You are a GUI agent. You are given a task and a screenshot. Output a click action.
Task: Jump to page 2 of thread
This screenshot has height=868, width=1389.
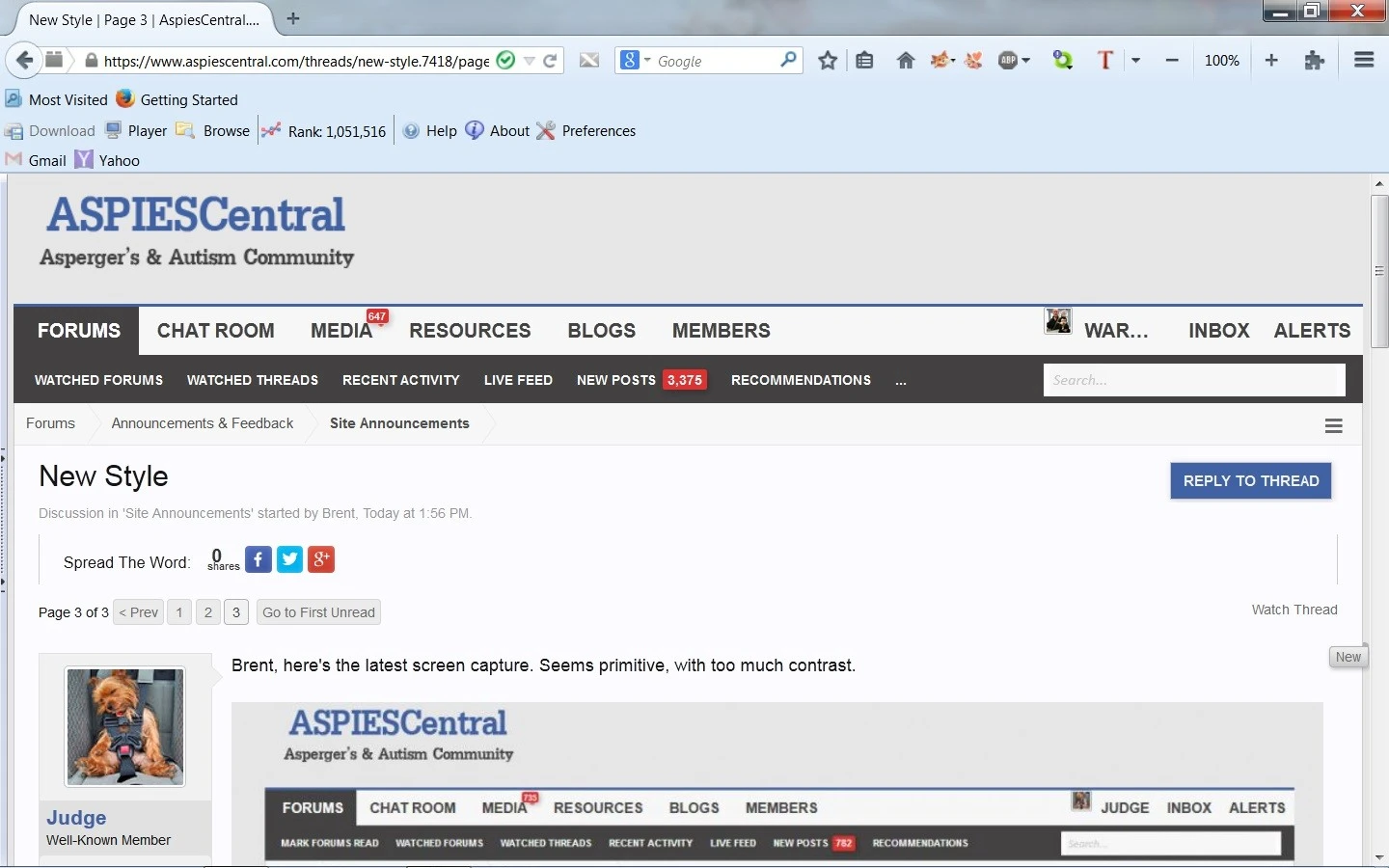coord(208,612)
